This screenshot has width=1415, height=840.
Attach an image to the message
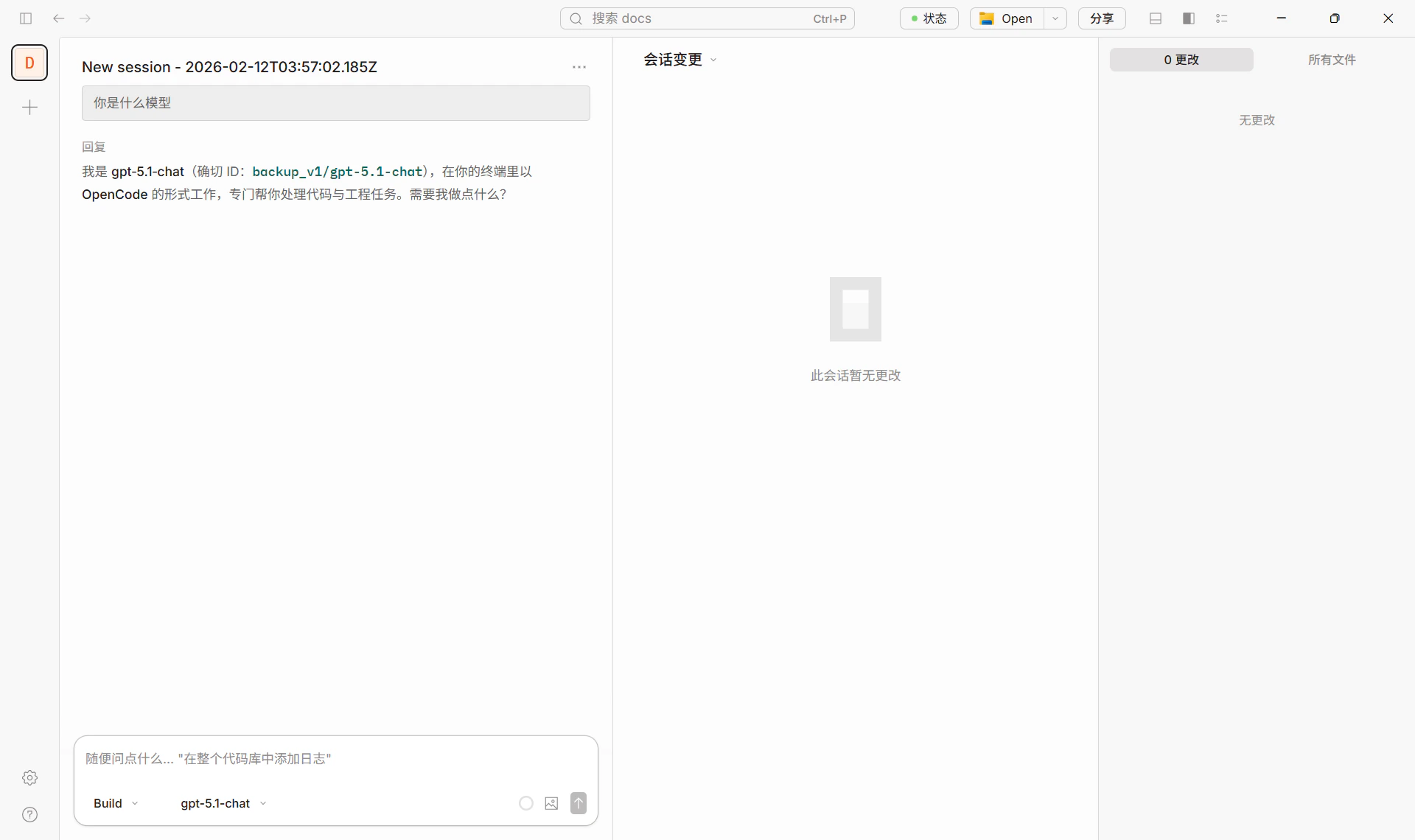(x=551, y=803)
